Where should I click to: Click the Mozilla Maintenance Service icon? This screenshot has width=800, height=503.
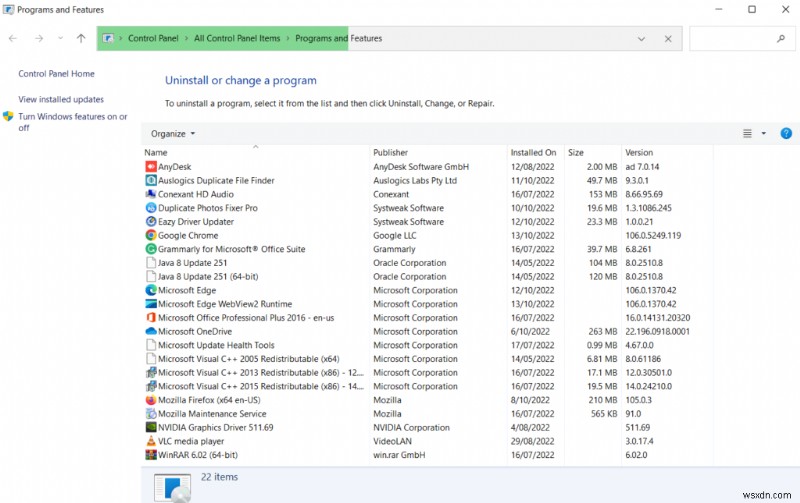151,414
